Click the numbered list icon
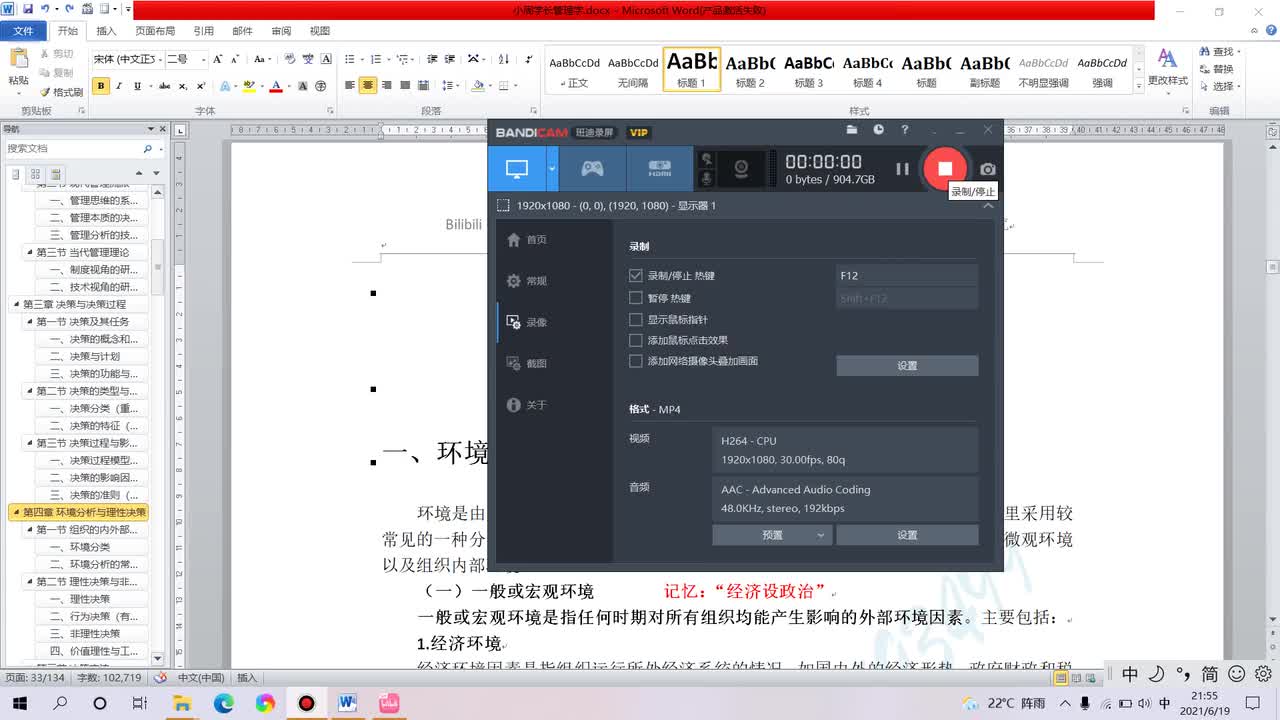The image size is (1280, 720). point(377,59)
